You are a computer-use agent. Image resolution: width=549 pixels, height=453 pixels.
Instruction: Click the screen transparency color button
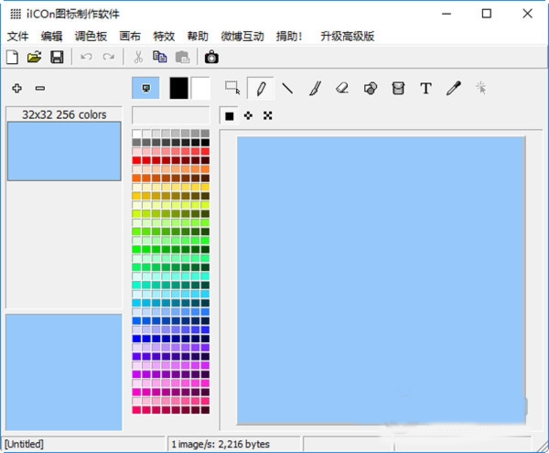point(146,88)
